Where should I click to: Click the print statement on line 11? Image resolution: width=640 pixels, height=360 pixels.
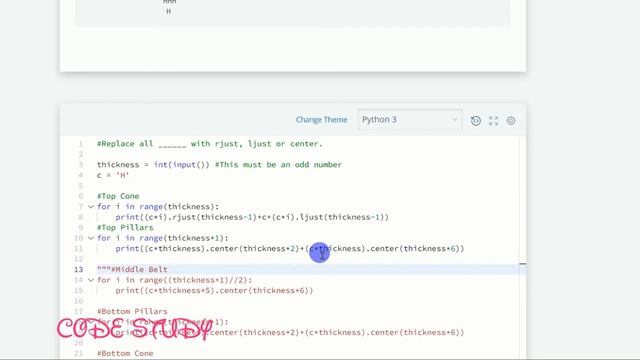click(x=290, y=249)
